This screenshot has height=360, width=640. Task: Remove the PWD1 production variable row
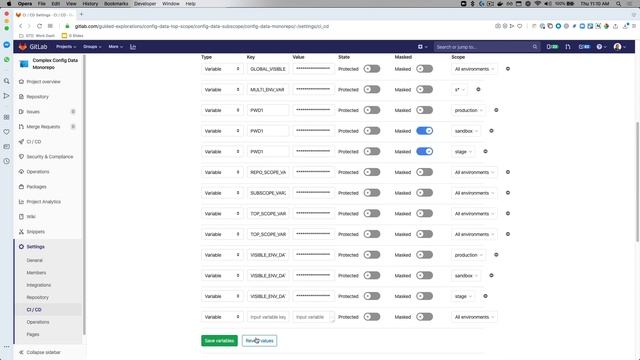[x=496, y=110]
